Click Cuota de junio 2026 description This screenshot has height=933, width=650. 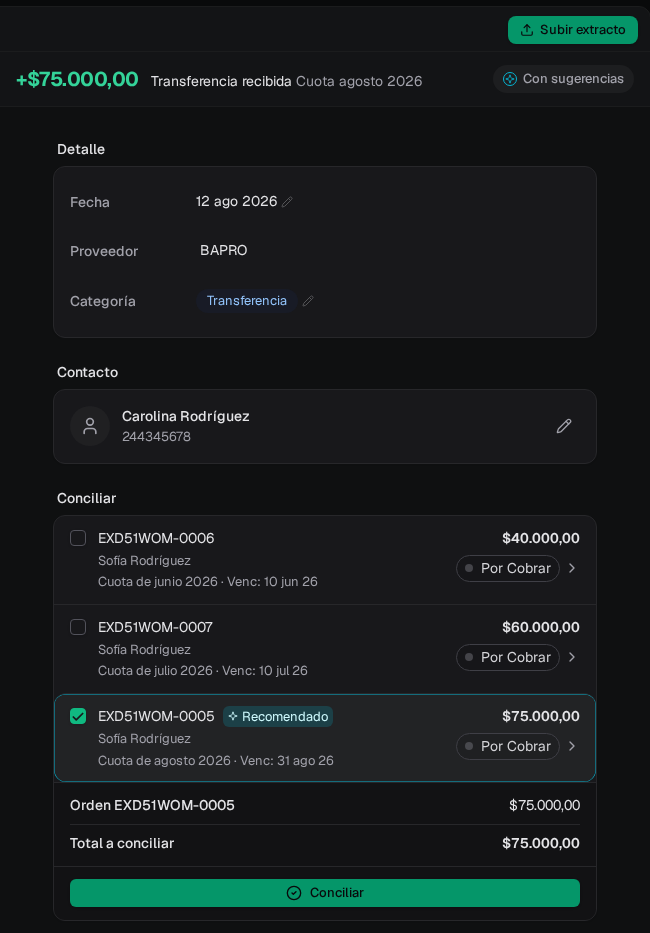coord(158,581)
